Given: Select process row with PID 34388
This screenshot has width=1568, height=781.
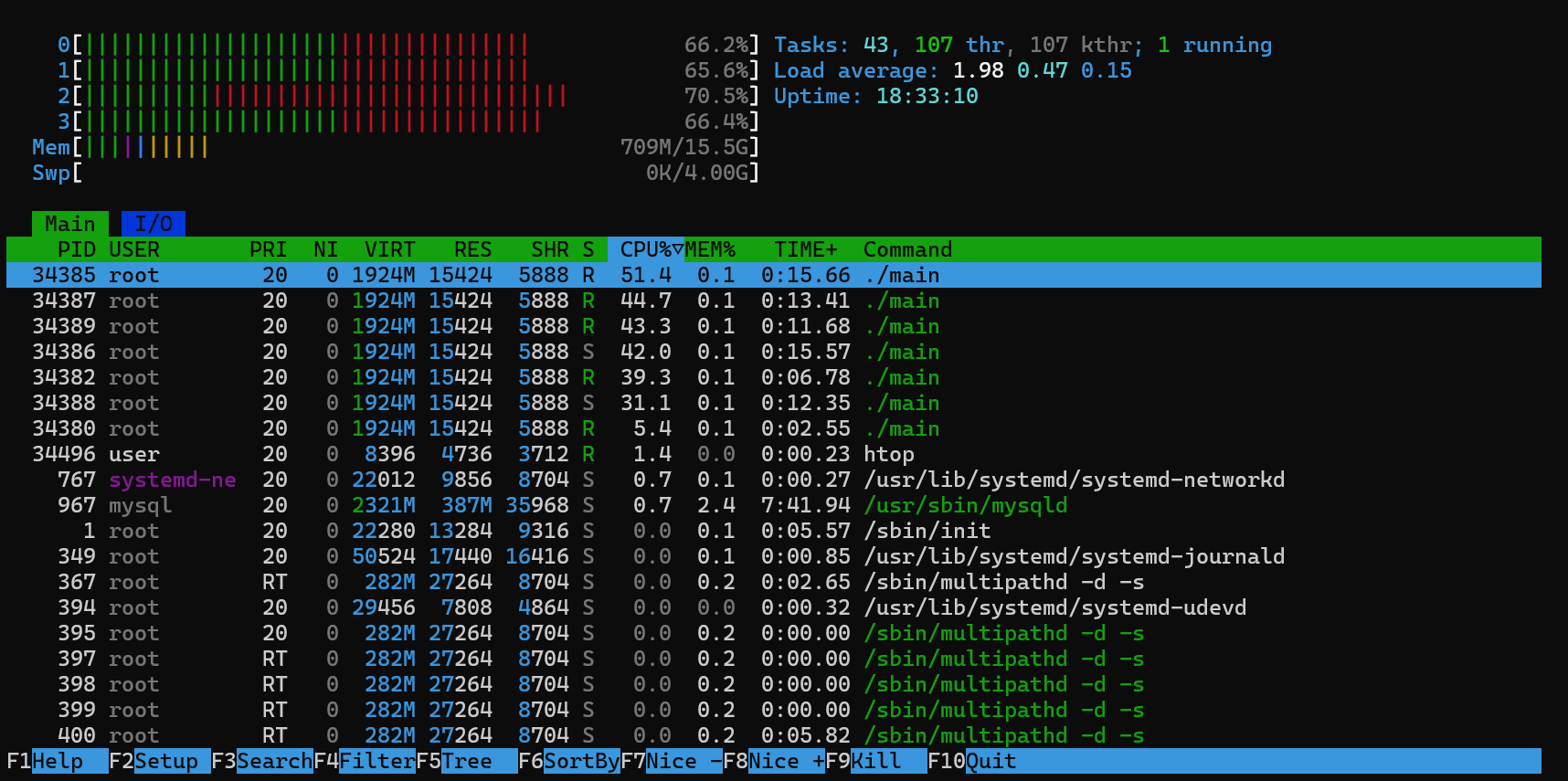Looking at the screenshot, I should tap(774, 403).
